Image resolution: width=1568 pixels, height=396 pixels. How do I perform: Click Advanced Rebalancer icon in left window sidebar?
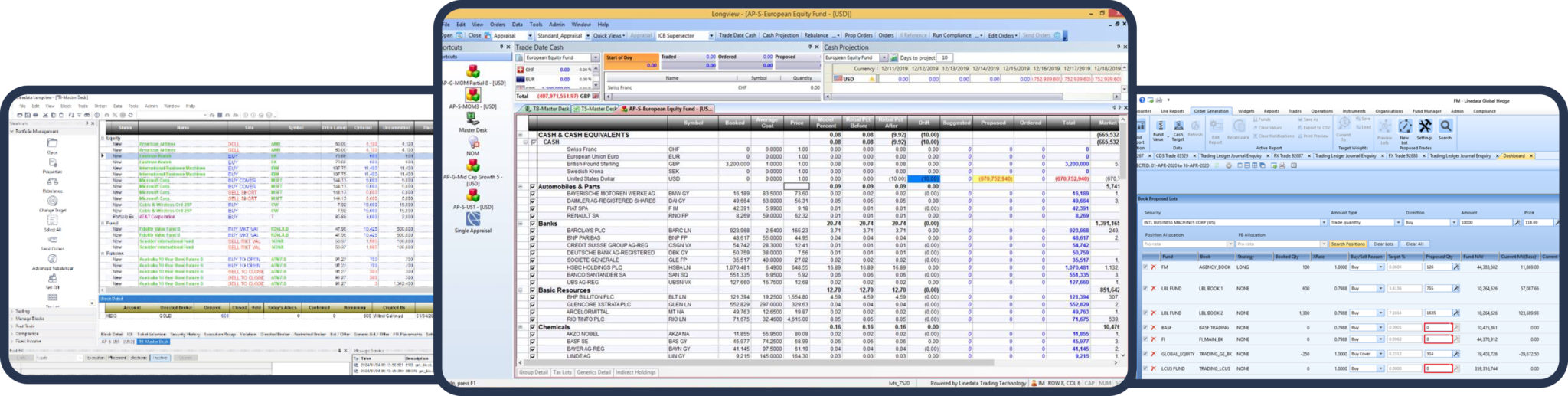[x=52, y=259]
